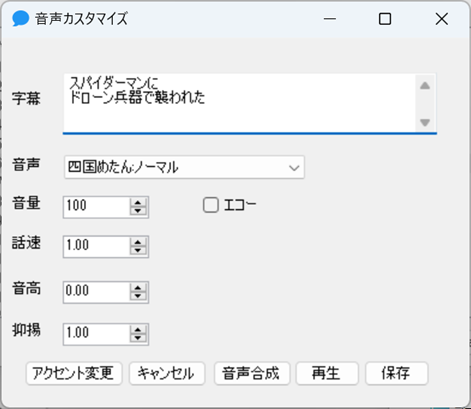The width and height of the screenshot is (471, 409).
Task: Raise 音高 pitch with up arrow
Action: pyautogui.click(x=138, y=288)
